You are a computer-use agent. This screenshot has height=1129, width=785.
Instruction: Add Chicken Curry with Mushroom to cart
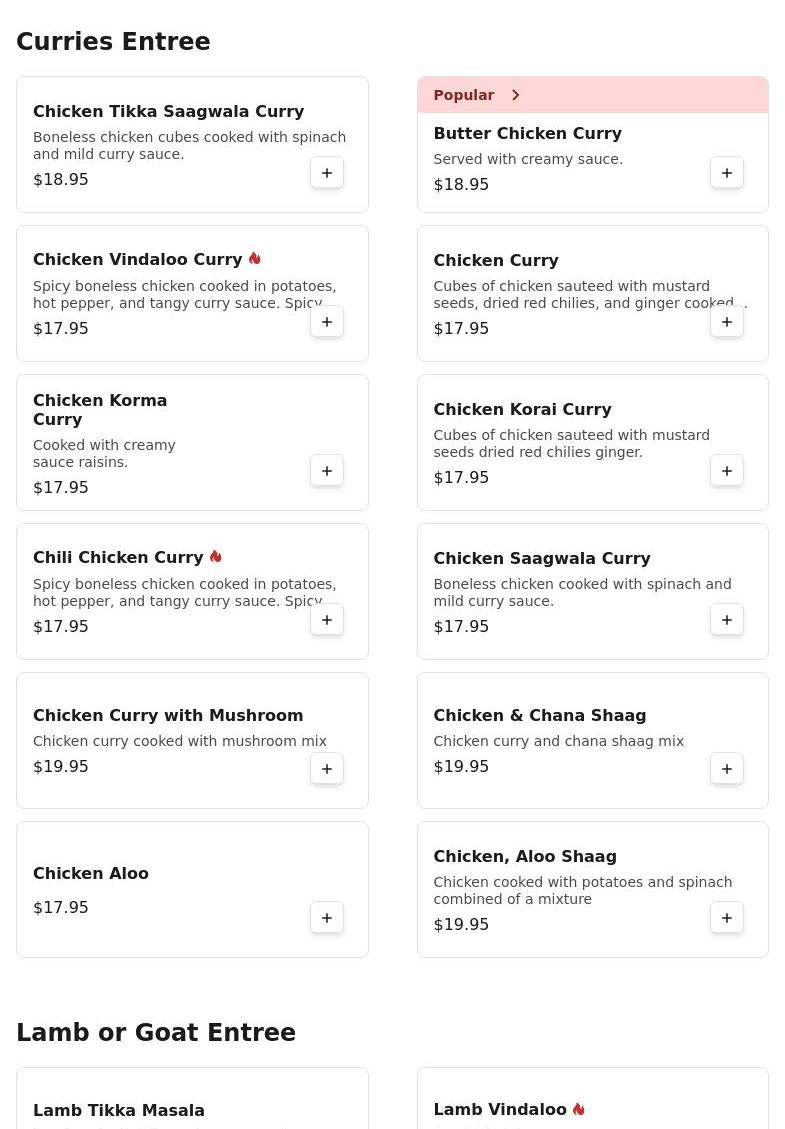[x=327, y=769]
